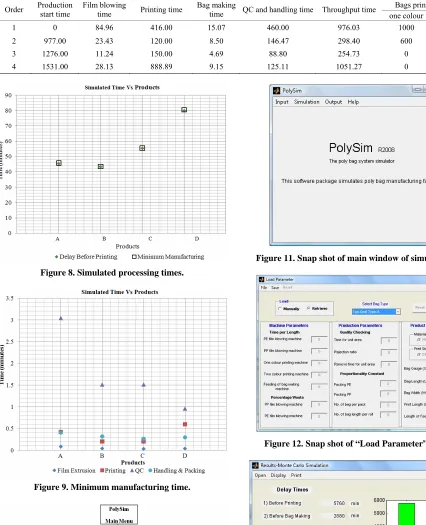426x525 pixels.
Task: Click the Packing PP constant field
Action: point(388,394)
